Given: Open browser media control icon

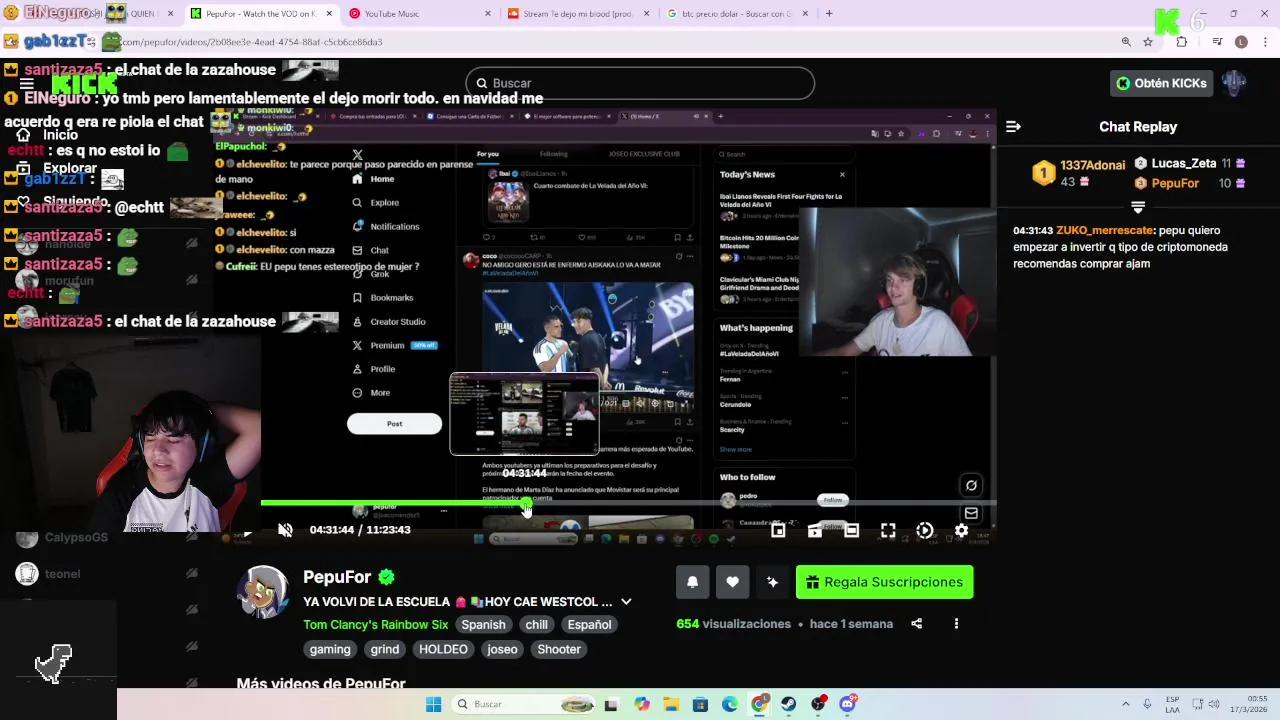Looking at the screenshot, I should point(1217,42).
